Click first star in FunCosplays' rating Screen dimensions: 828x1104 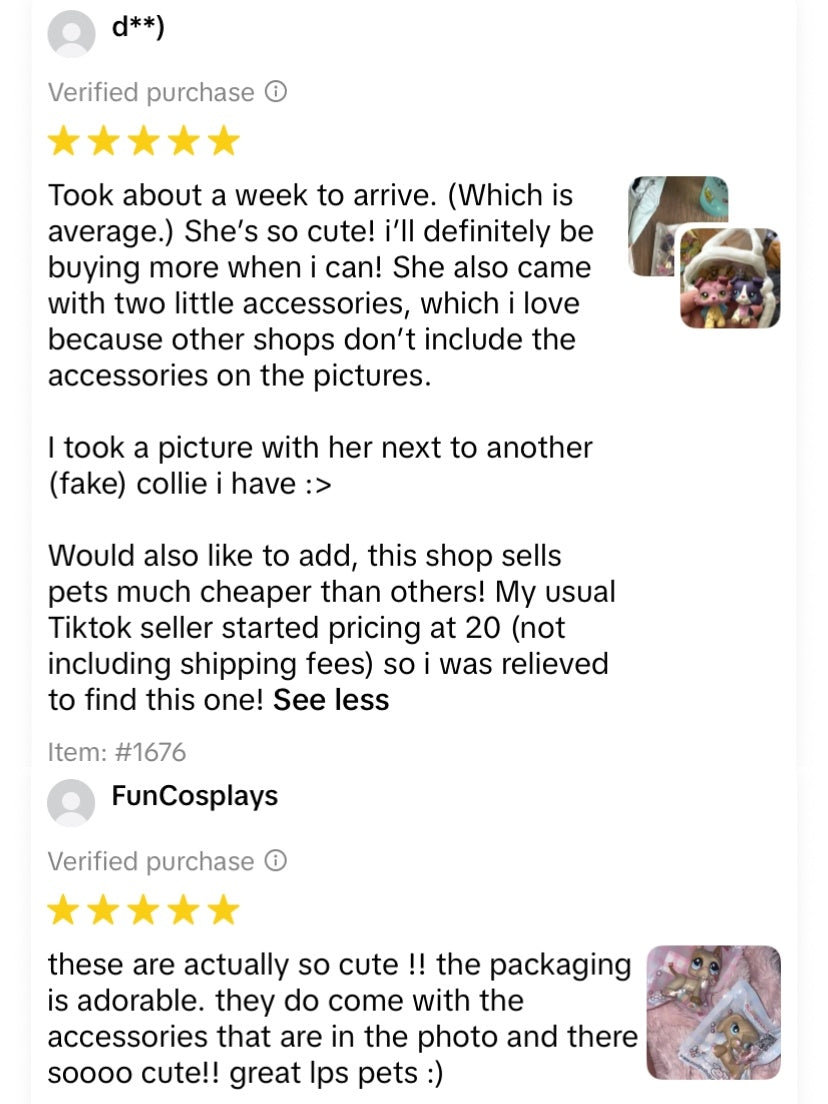coord(63,910)
